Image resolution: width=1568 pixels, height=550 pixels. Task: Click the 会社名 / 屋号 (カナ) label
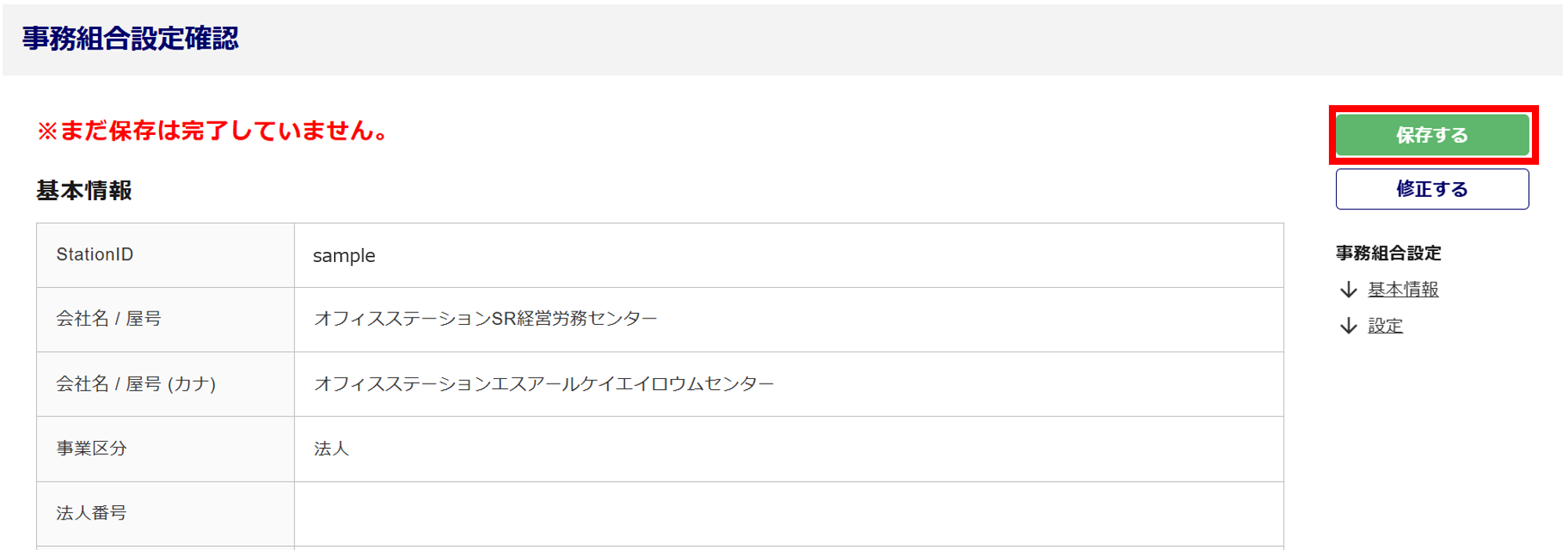136,384
